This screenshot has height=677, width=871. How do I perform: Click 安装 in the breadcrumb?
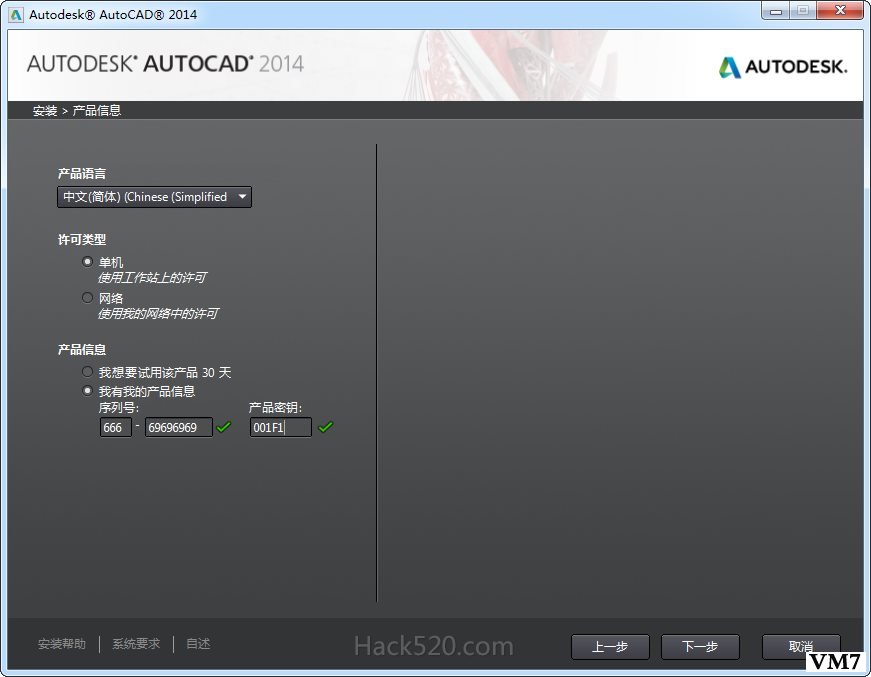click(45, 111)
